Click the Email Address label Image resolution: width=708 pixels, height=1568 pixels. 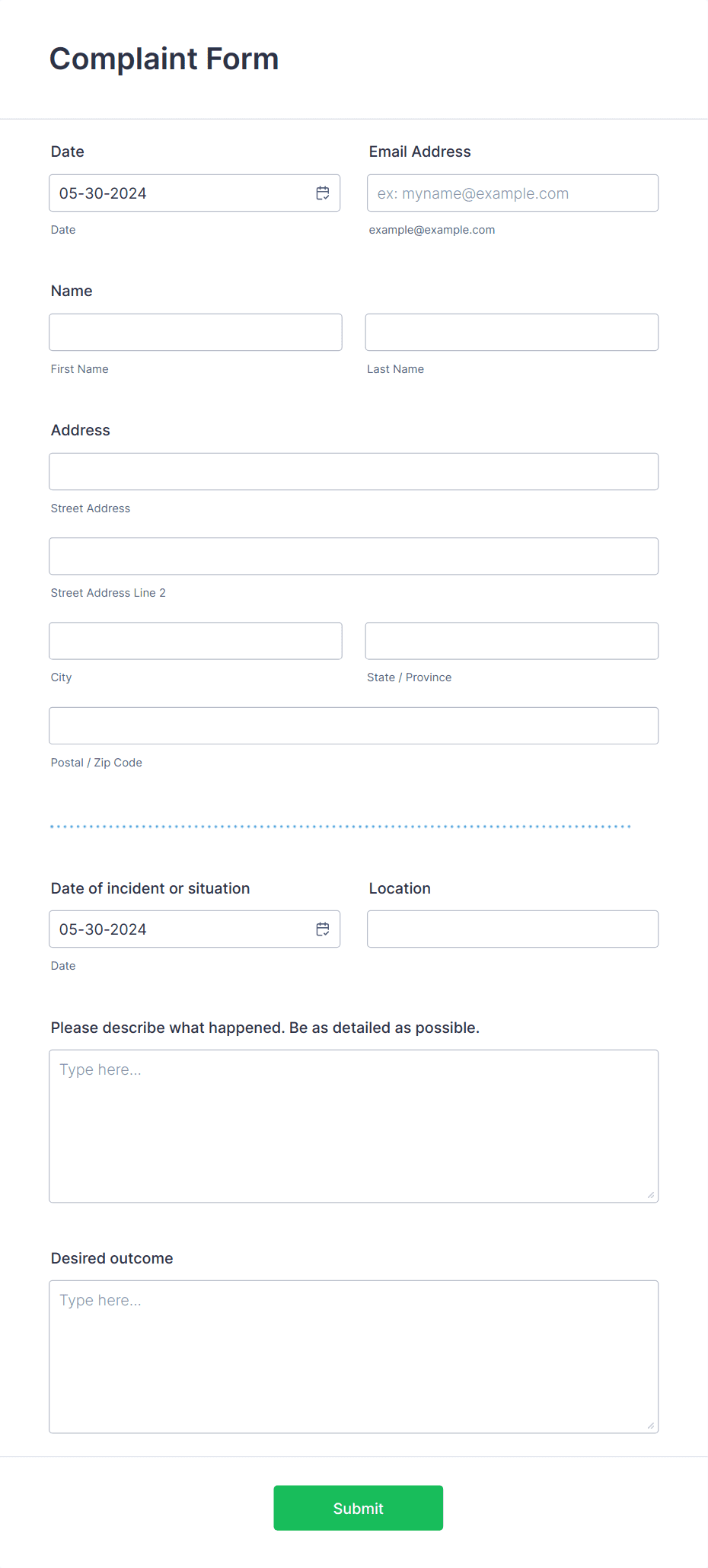[420, 151]
